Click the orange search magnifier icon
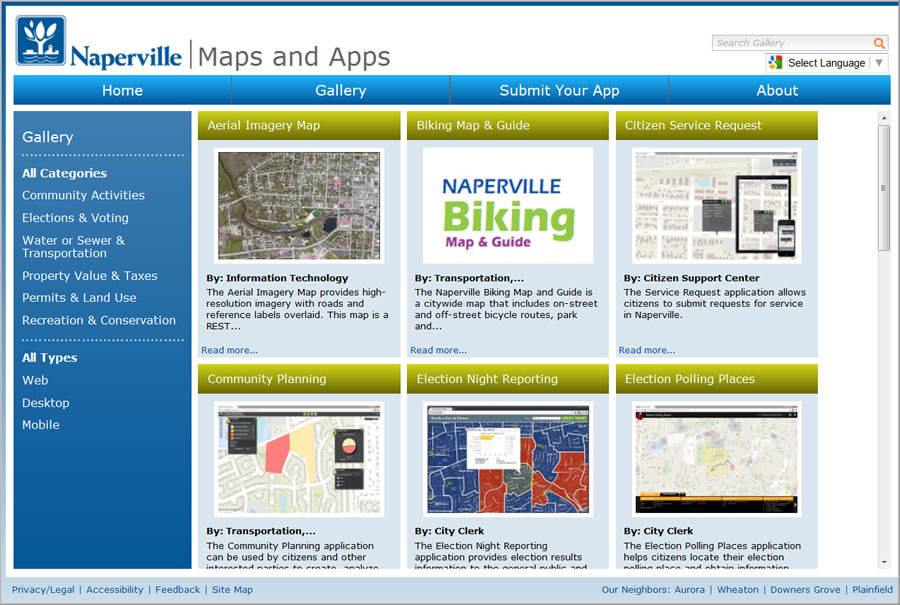 click(x=879, y=43)
